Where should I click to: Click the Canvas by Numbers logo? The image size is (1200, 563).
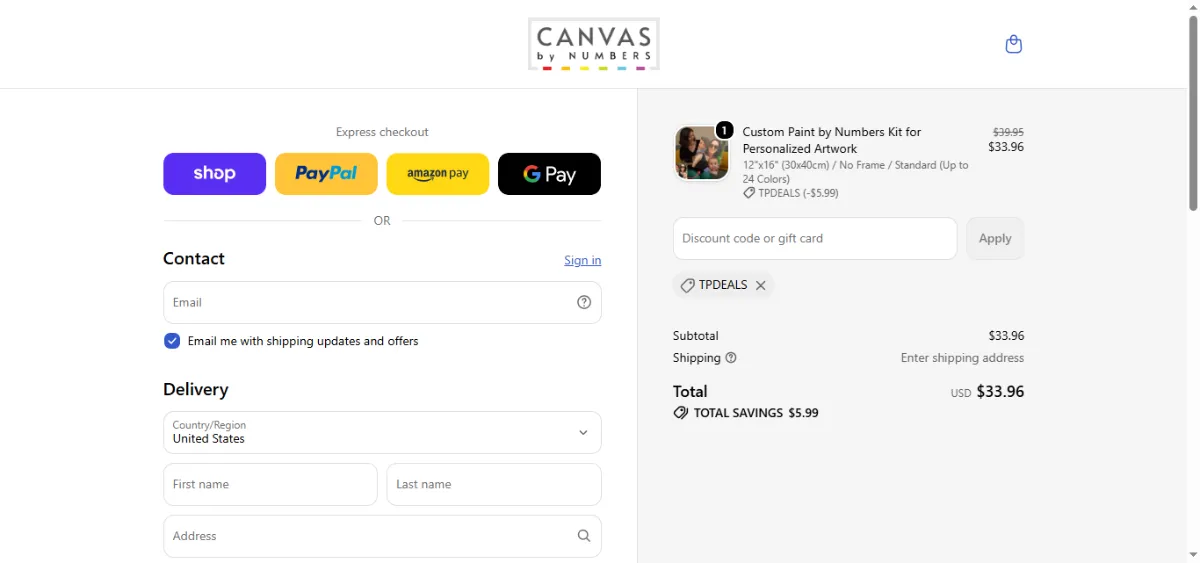point(594,44)
